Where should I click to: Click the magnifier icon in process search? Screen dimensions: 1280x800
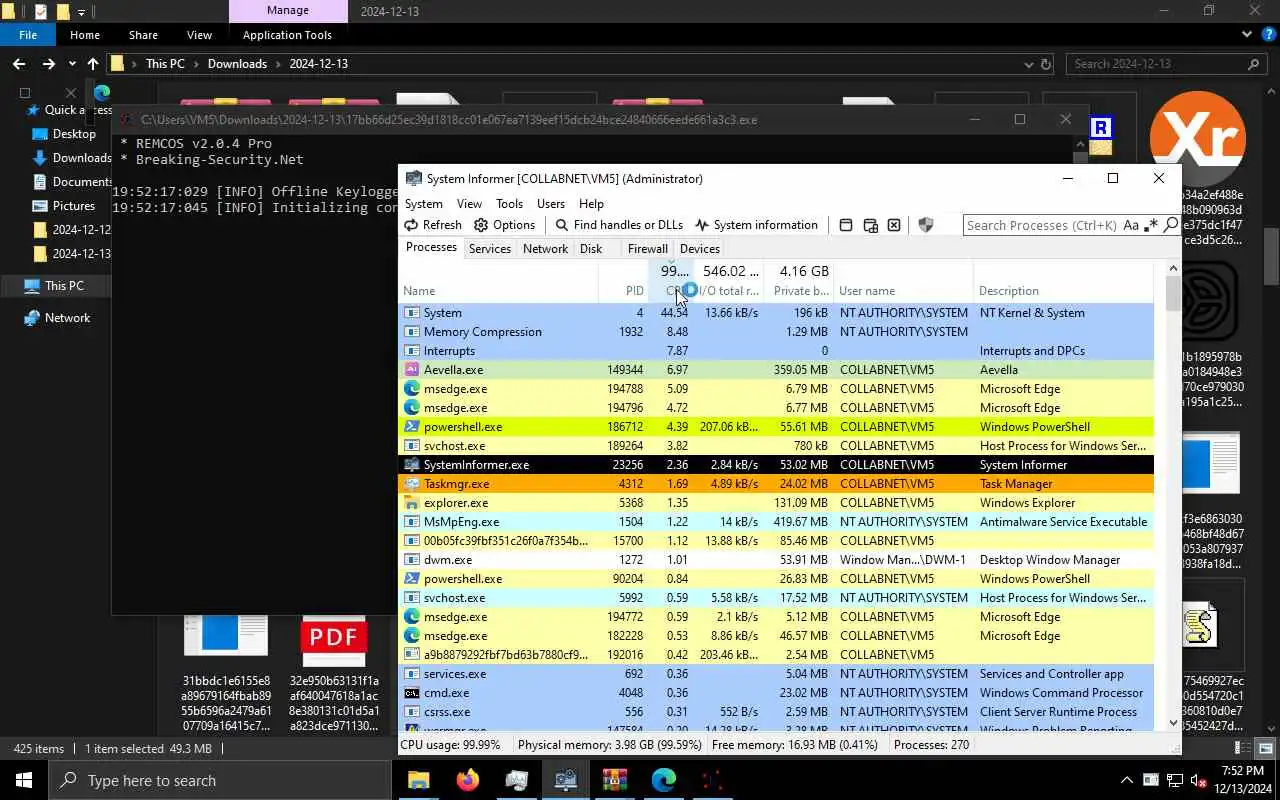point(1170,225)
